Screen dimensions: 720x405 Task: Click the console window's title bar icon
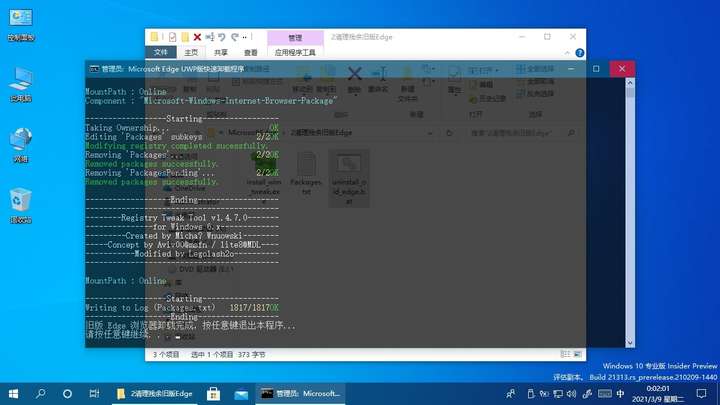pyautogui.click(x=94, y=69)
